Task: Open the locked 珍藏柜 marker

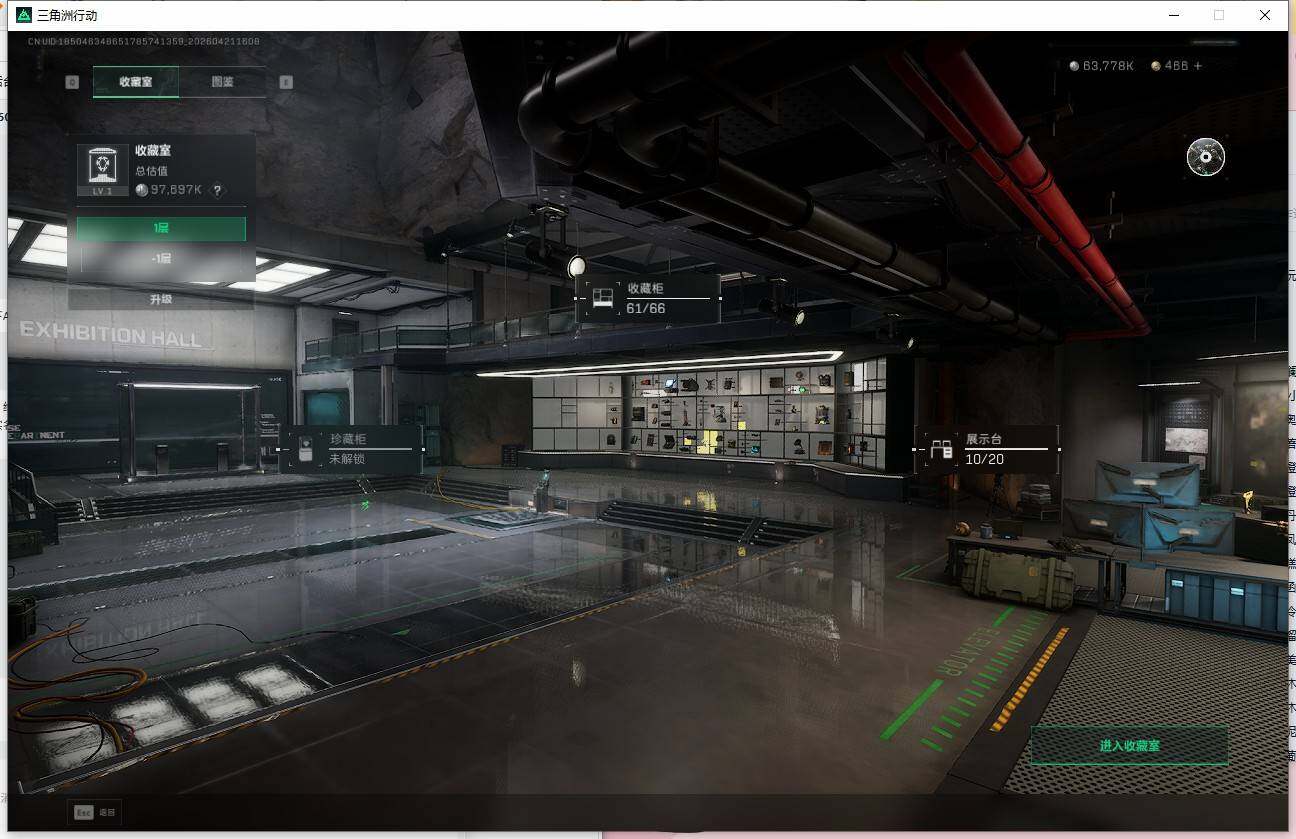Action: [351, 448]
